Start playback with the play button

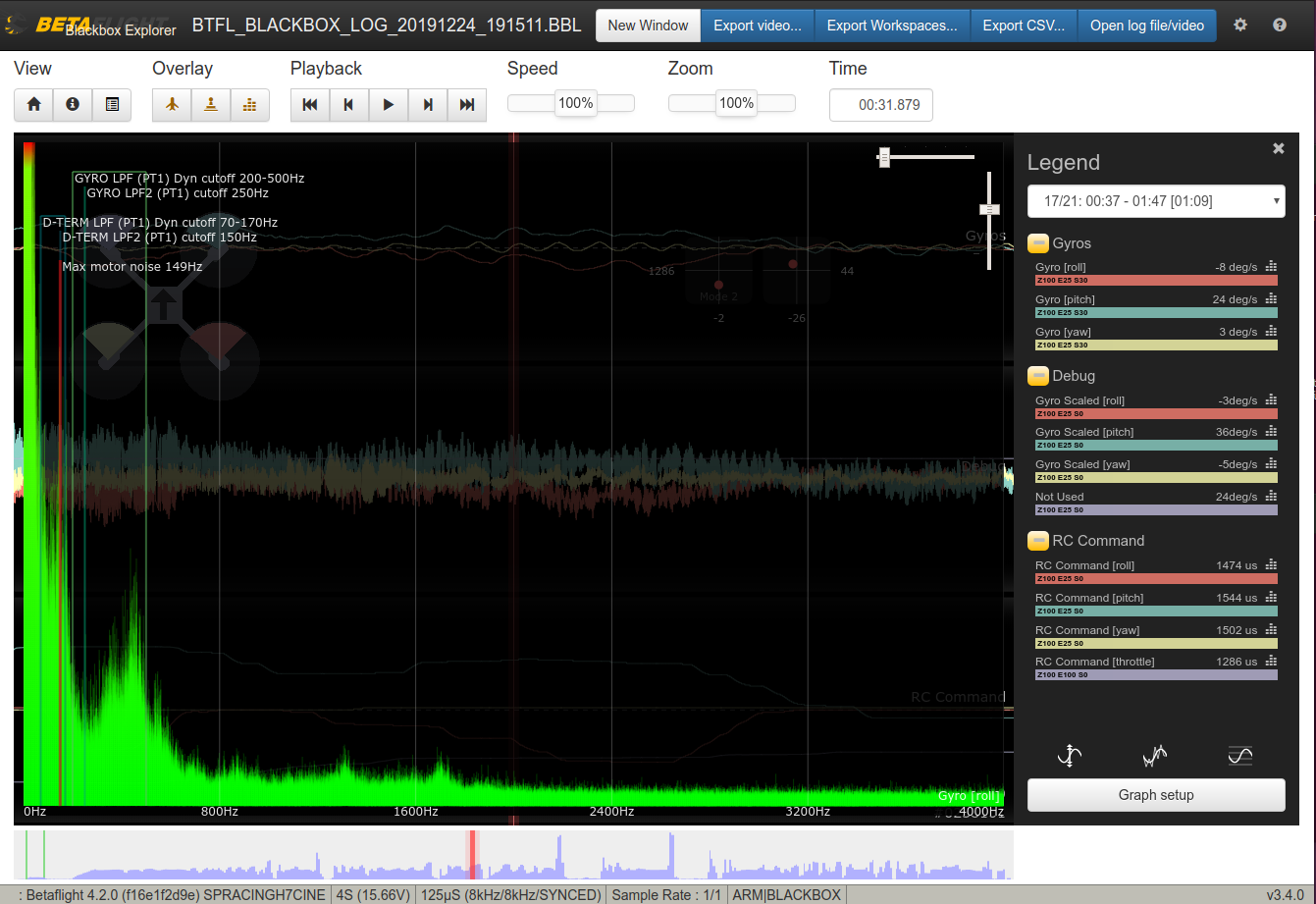(x=389, y=104)
